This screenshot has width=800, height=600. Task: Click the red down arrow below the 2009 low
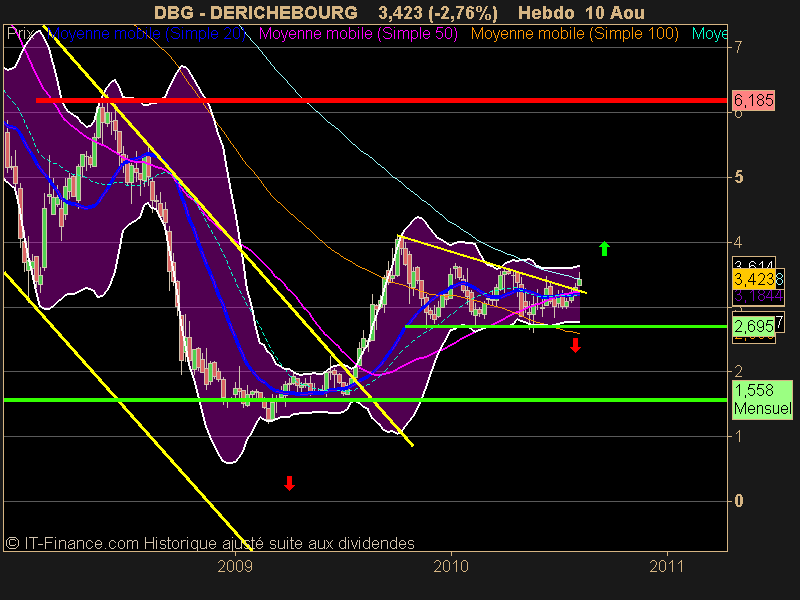pyautogui.click(x=289, y=483)
